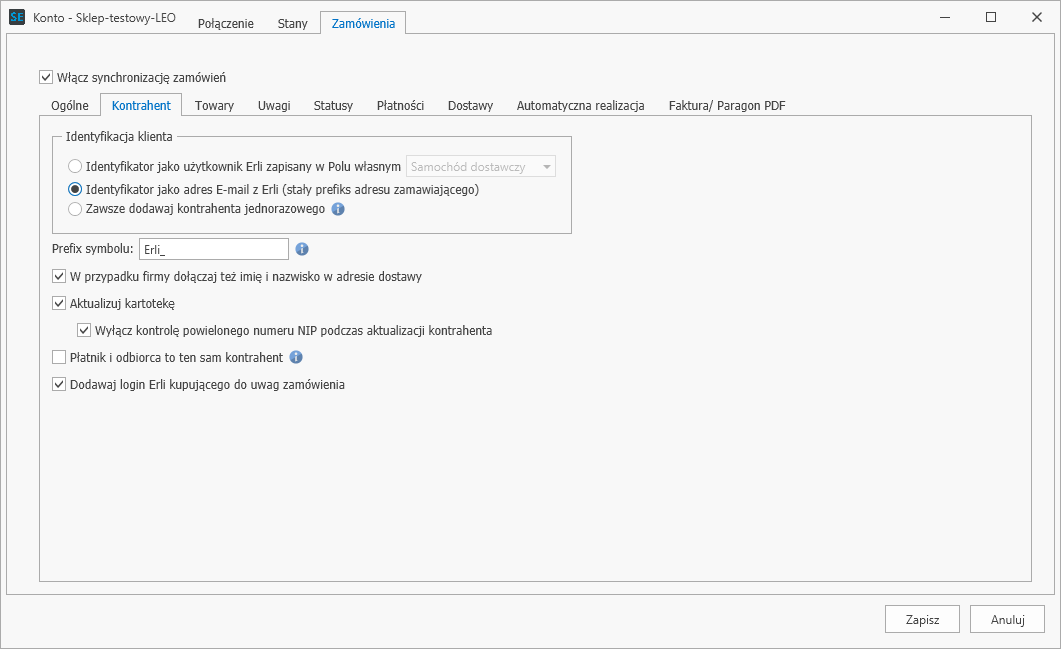The image size is (1061, 649).
Task: Switch to the Połączenie tab
Action: 225,24
